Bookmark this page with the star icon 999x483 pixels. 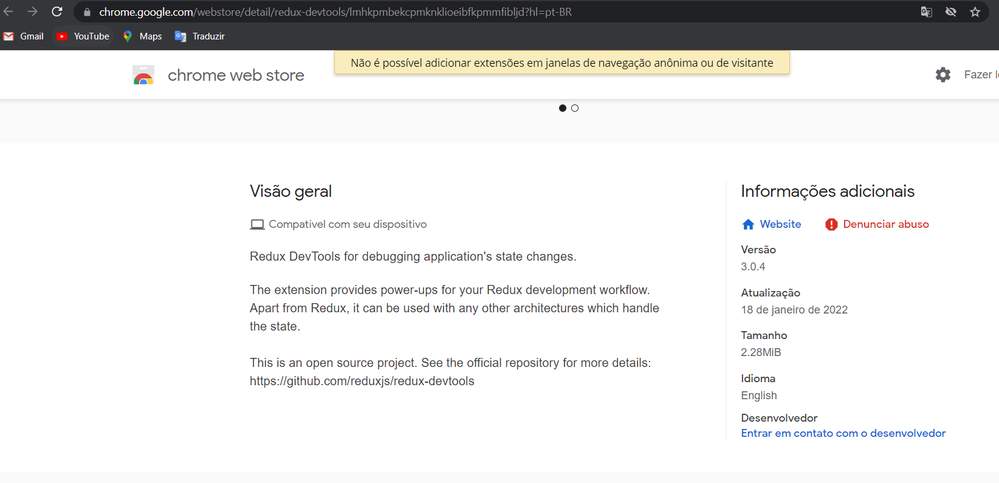click(x=975, y=11)
